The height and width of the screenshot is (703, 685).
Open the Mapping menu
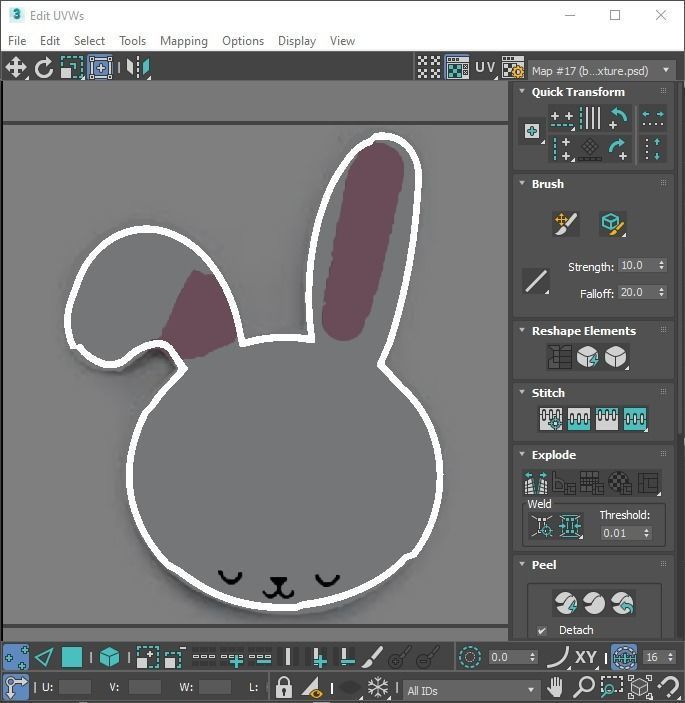[x=184, y=41]
